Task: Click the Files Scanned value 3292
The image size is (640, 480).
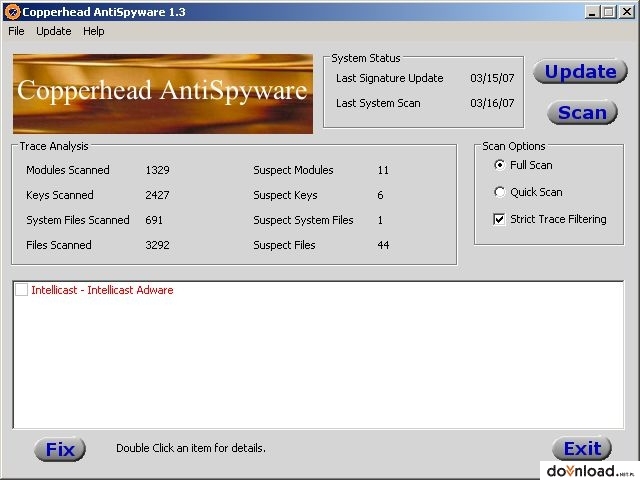Action: 157,245
